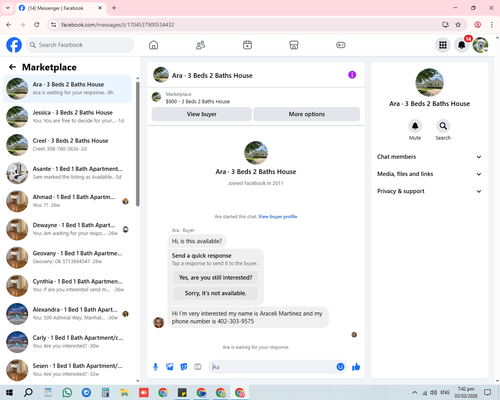Screen dimensions: 500x400
Task: Click Araceli's avatar beside her message
Action: tap(158, 322)
